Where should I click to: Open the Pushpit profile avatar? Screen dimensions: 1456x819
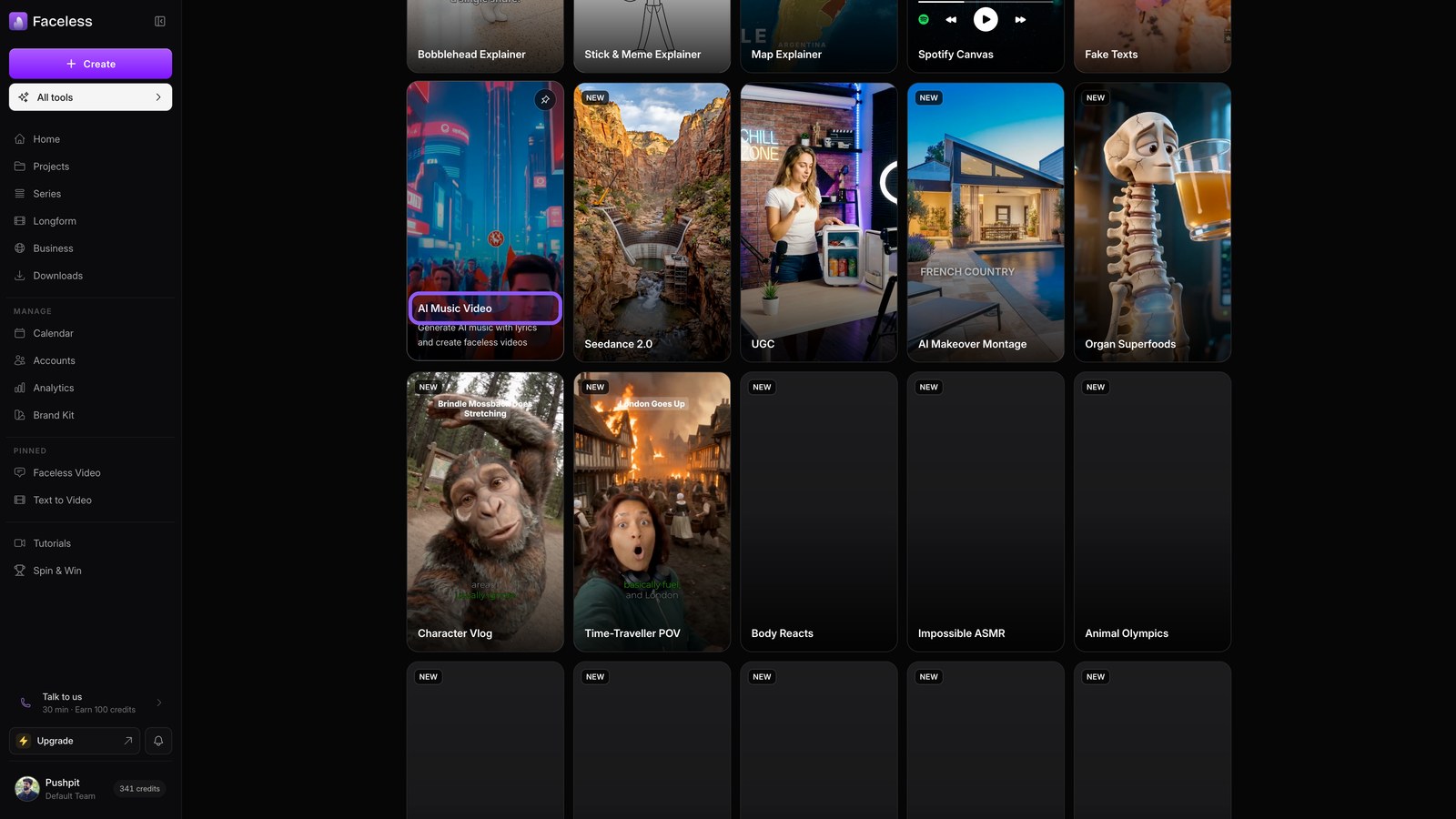point(27,789)
